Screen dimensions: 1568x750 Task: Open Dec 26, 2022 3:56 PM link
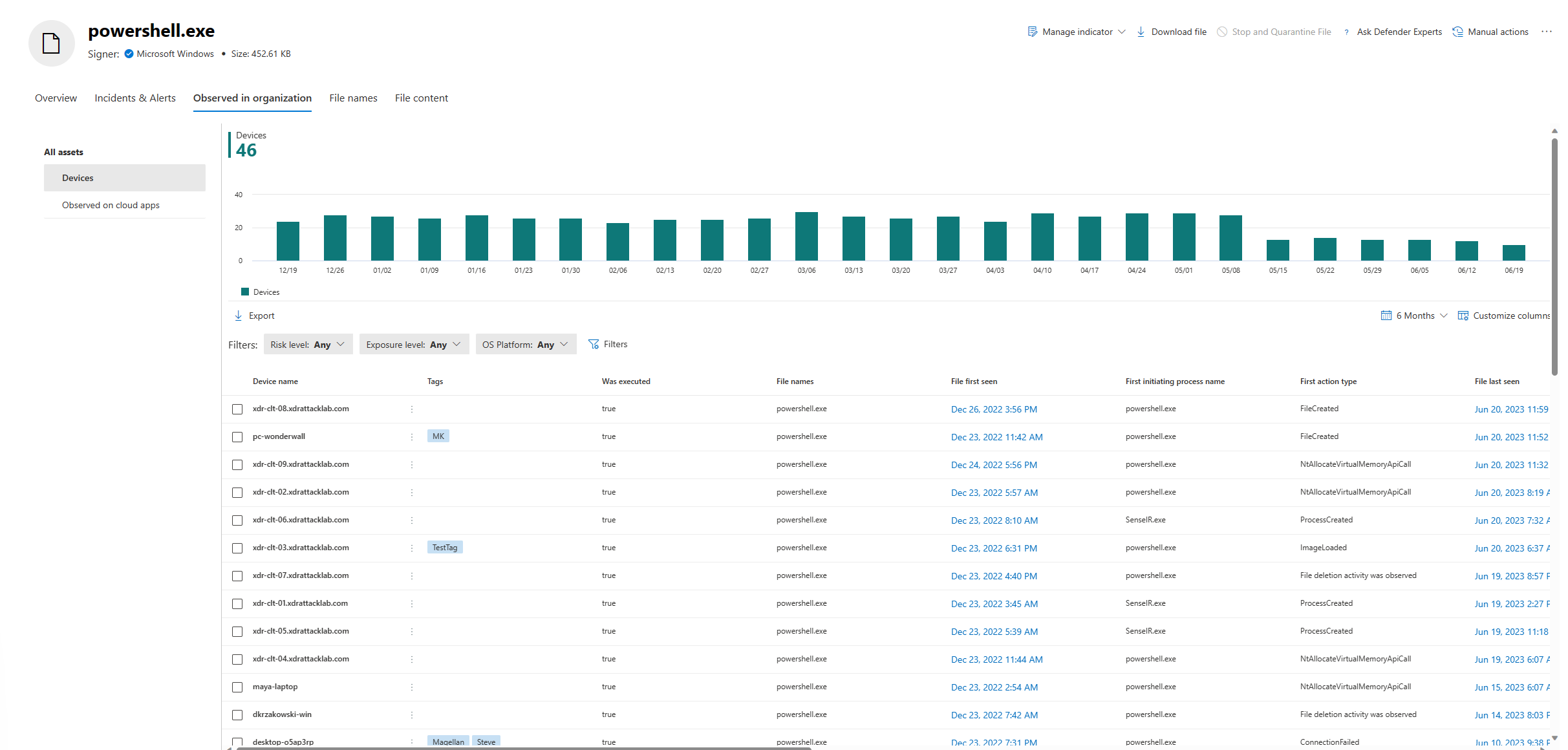click(994, 409)
